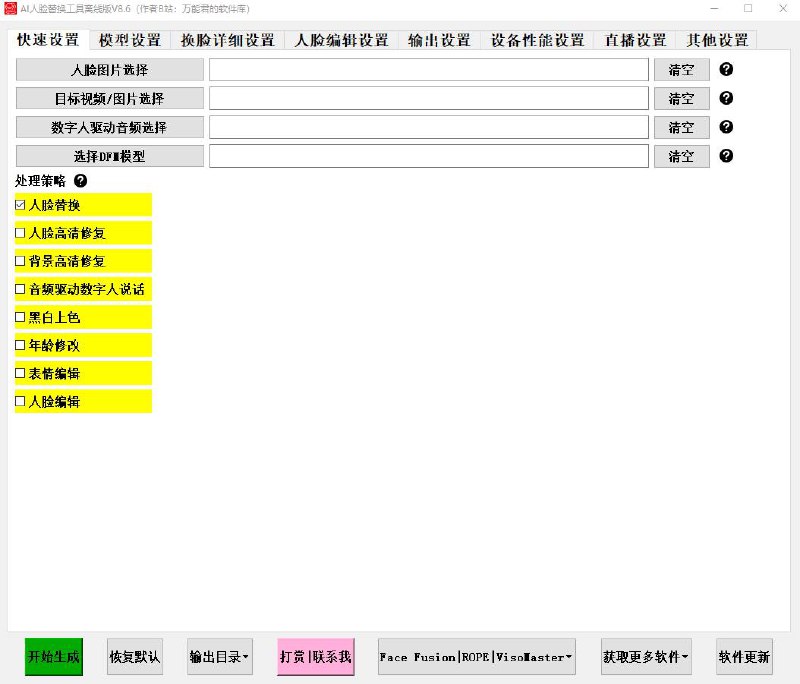Enable 表情编辑 processing strategy
Image resolution: width=800 pixels, height=684 pixels.
pyautogui.click(x=20, y=374)
